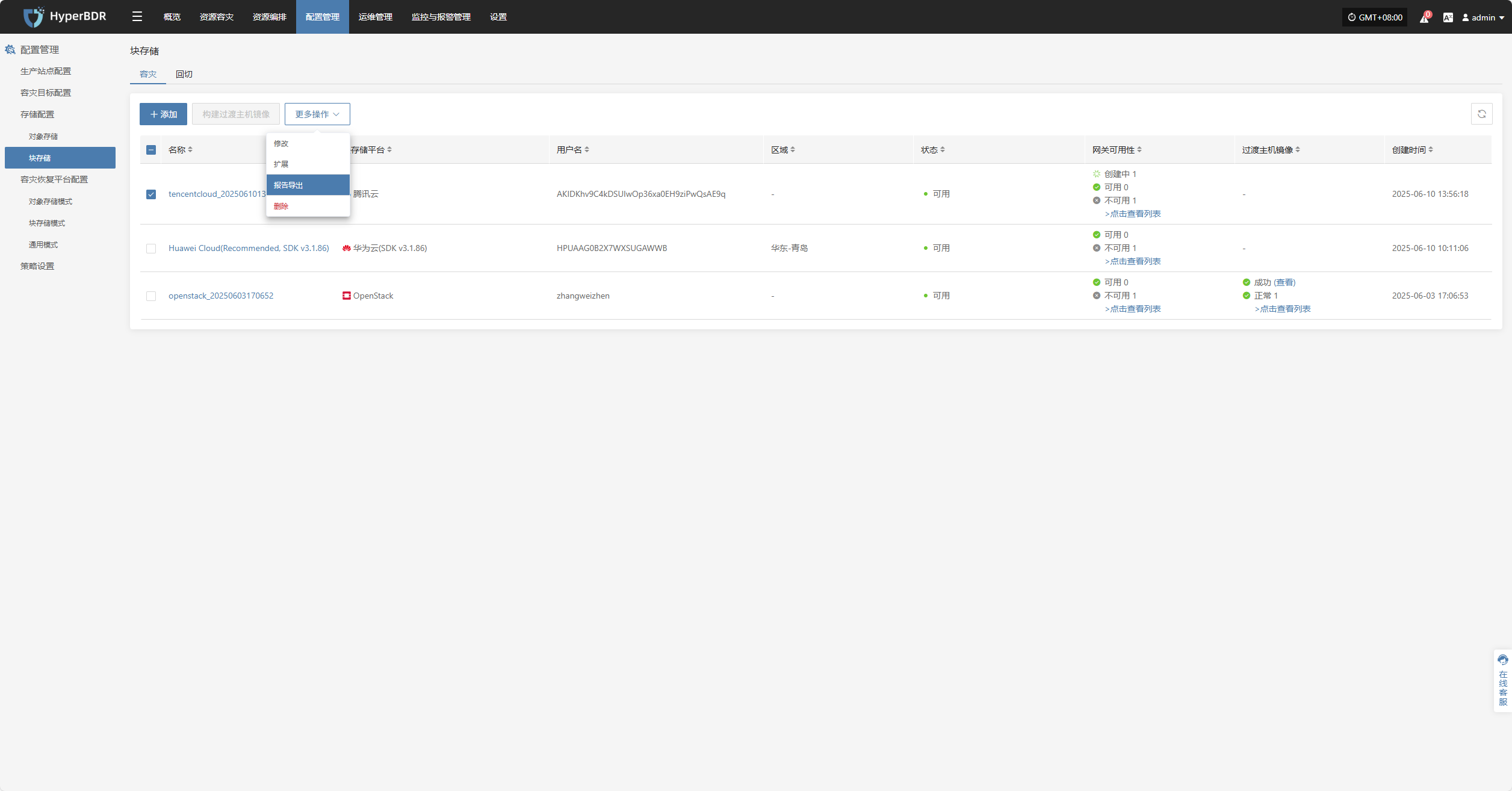Sort by 名称 column arrows
Image resolution: width=1512 pixels, height=791 pixels.
(x=190, y=150)
